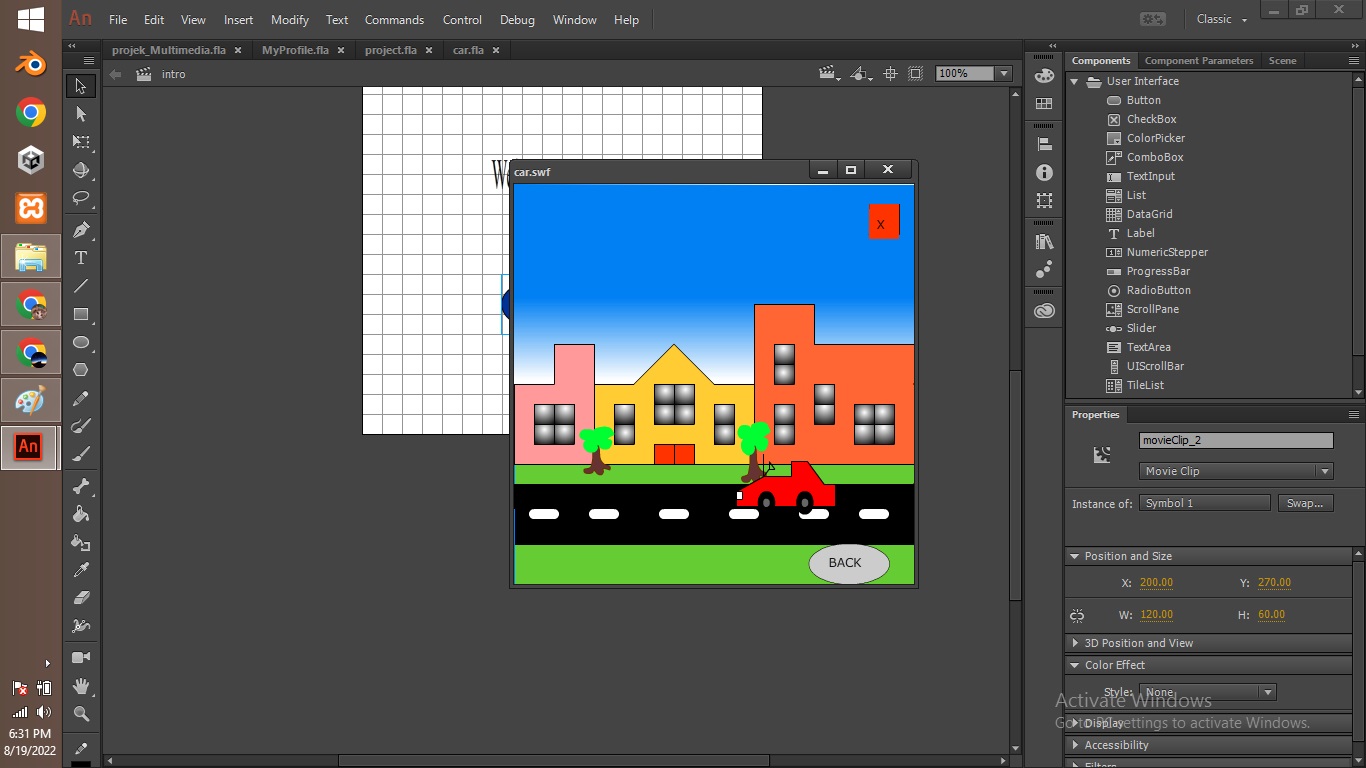Click the movieClip_2 instance name field
This screenshot has width=1366, height=768.
pyautogui.click(x=1236, y=440)
